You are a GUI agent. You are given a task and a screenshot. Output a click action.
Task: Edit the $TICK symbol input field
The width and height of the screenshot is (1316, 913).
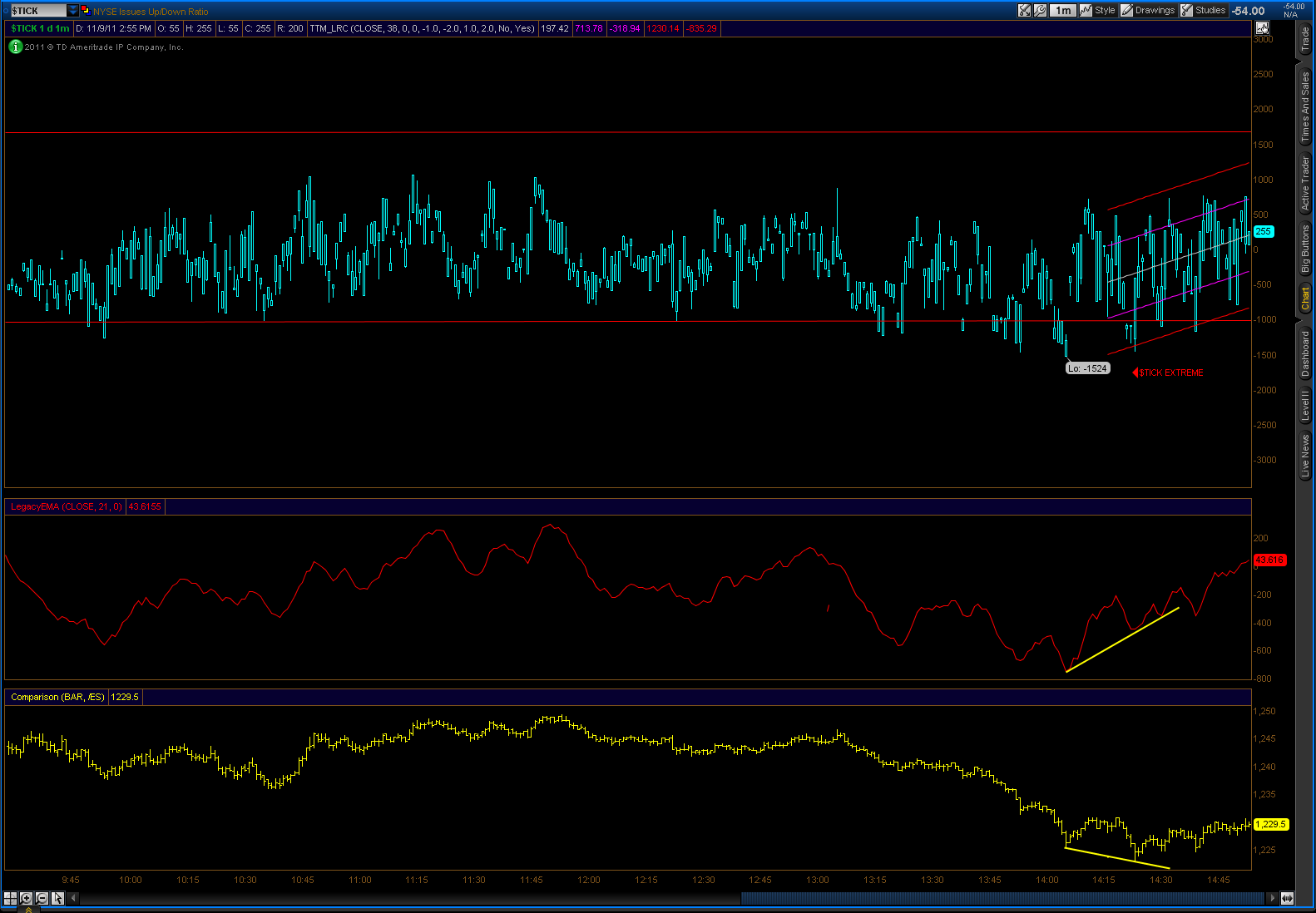tap(38, 11)
